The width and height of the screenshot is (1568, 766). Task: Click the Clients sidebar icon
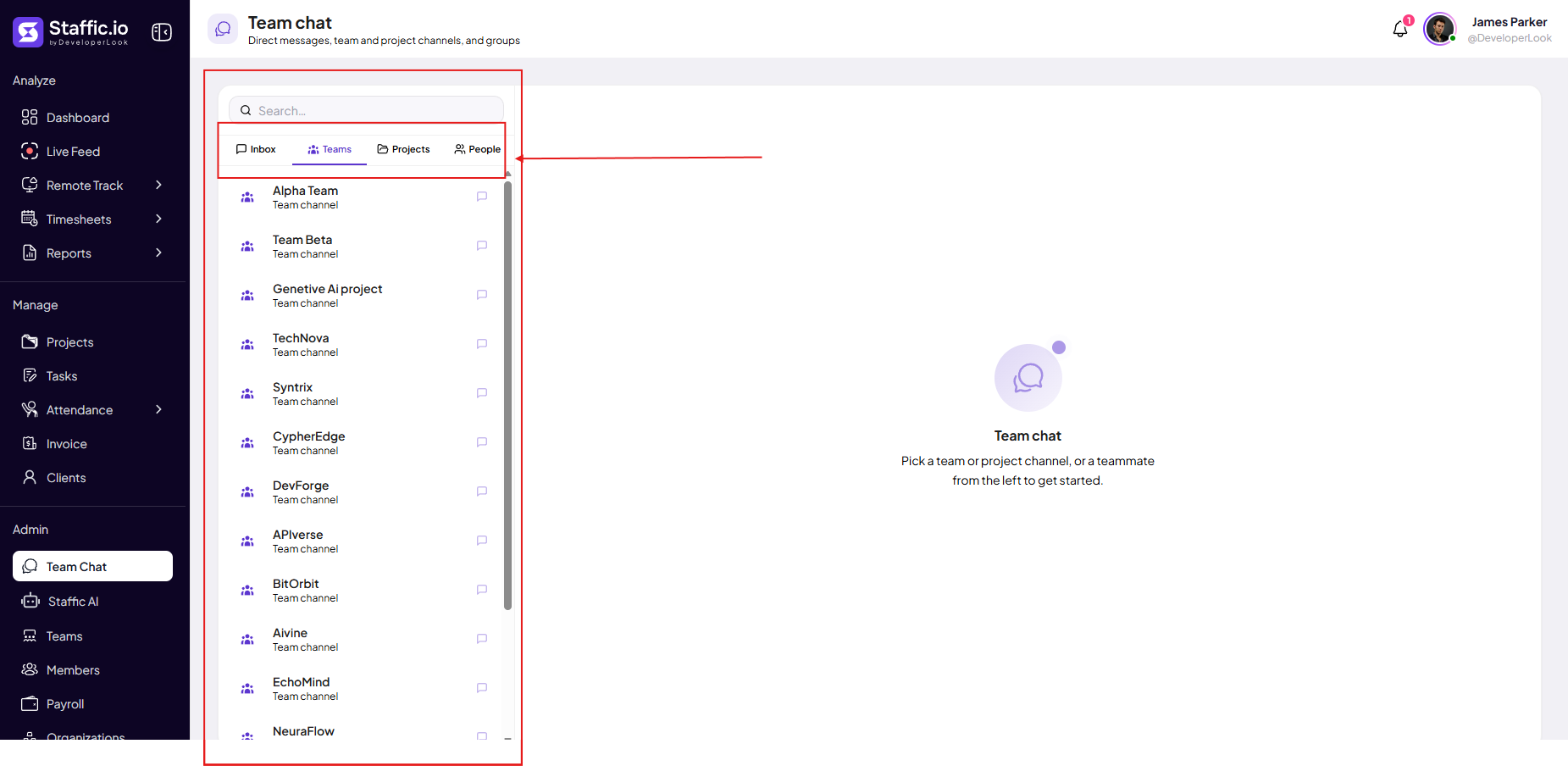[x=30, y=477]
